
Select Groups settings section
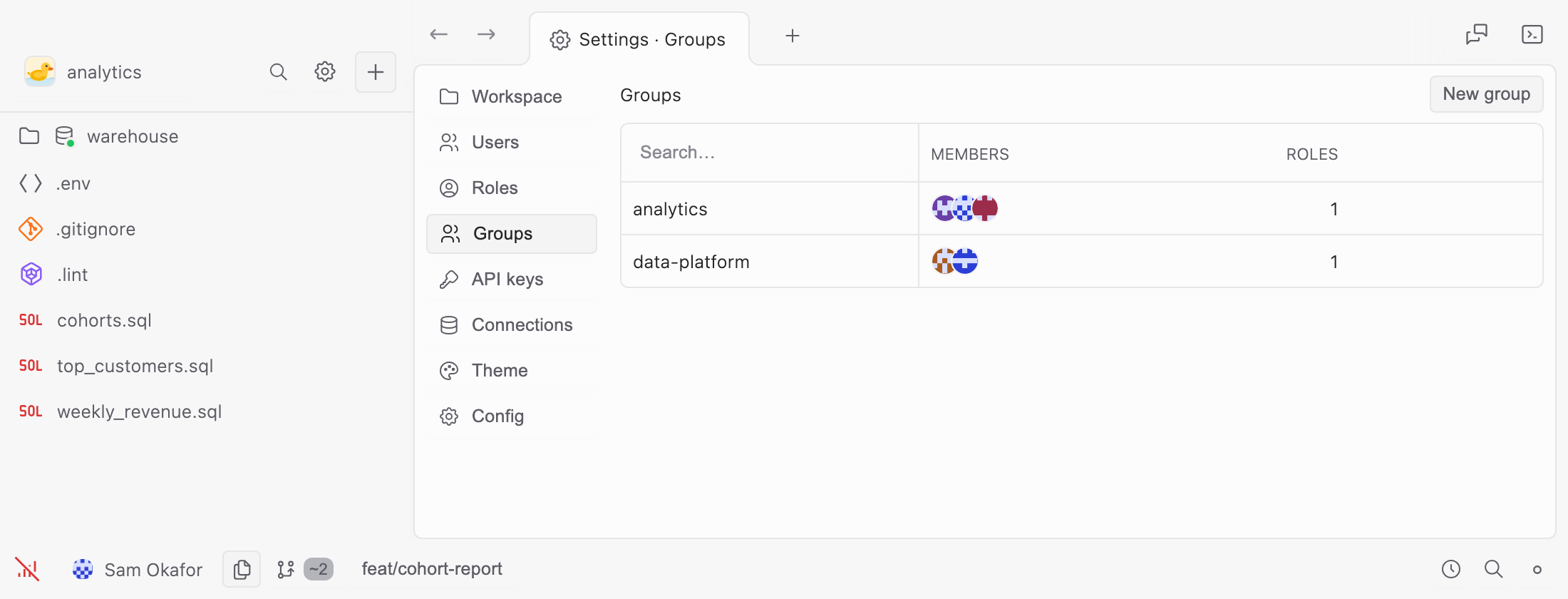pyautogui.click(x=511, y=233)
